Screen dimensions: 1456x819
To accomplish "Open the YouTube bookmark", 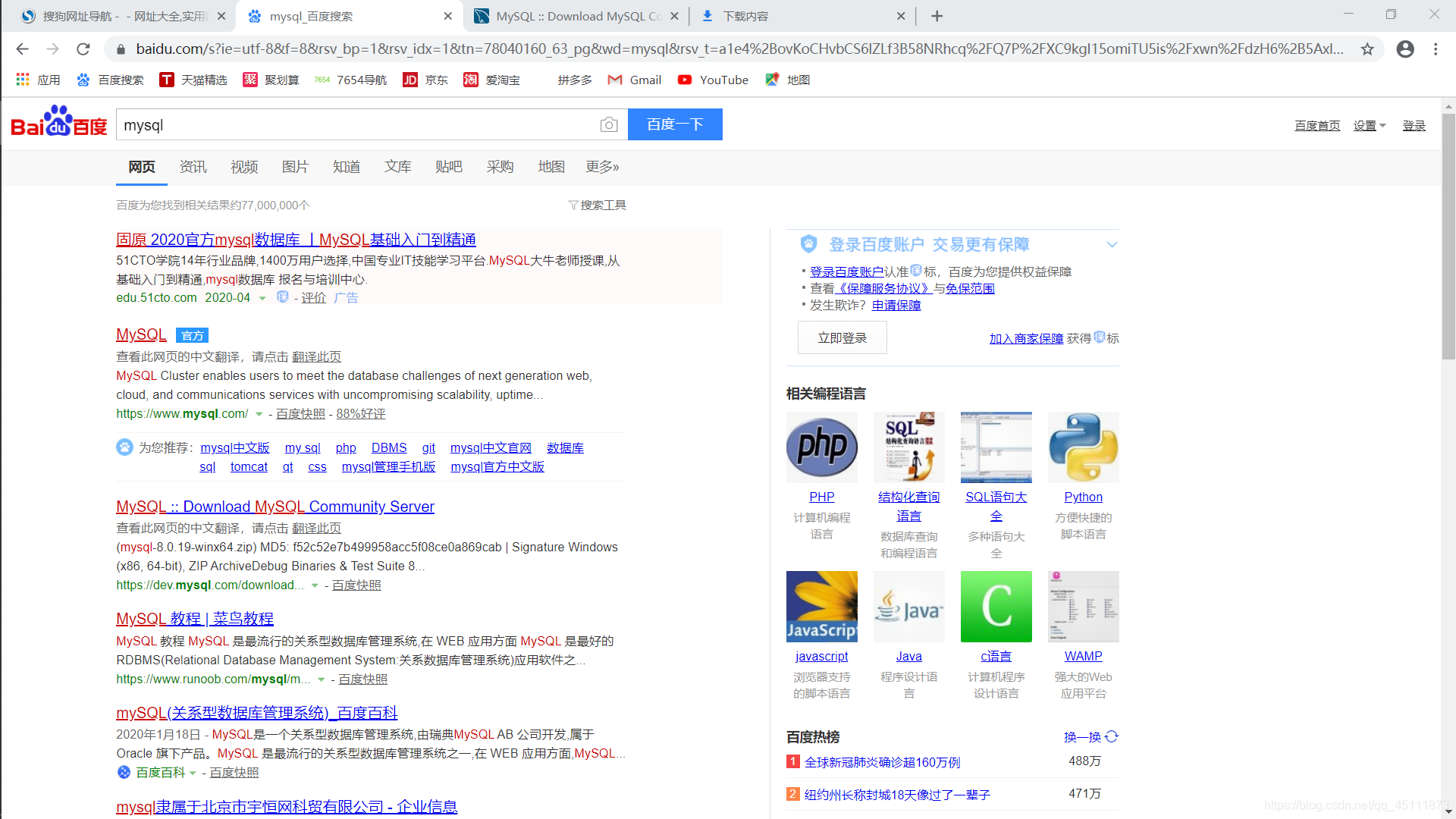I will 713,80.
